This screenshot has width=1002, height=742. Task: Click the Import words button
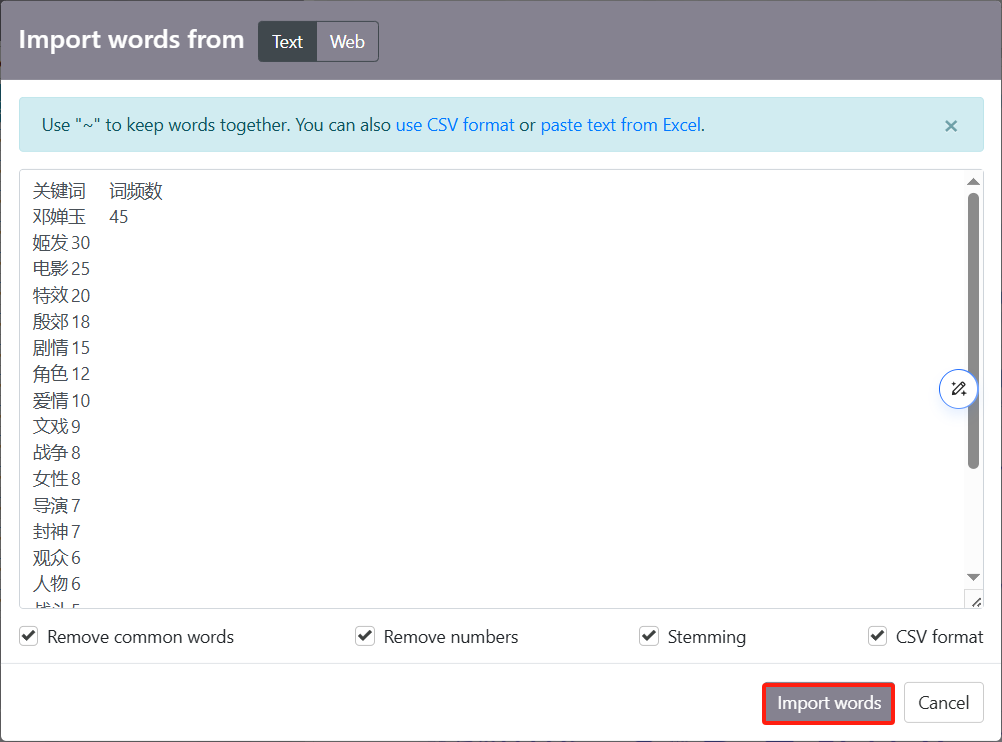tap(828, 703)
